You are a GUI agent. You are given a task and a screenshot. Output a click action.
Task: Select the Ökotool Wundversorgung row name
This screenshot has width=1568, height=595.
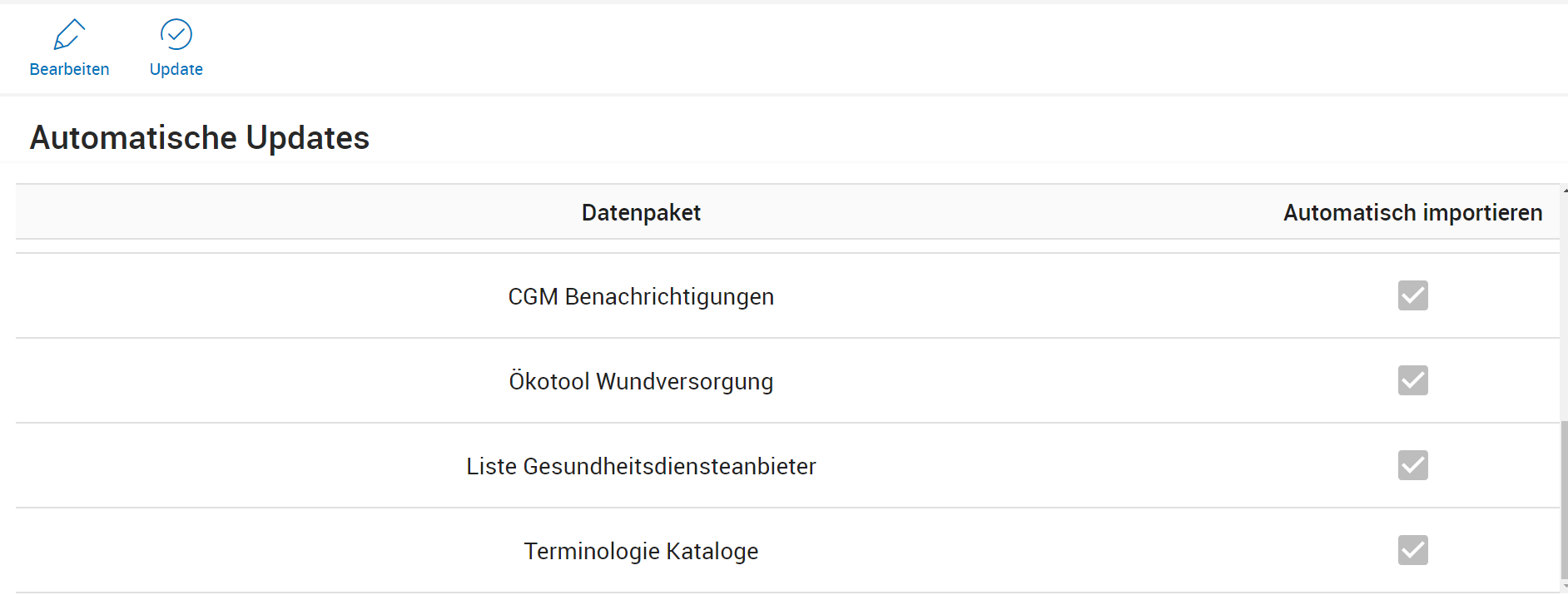click(641, 382)
